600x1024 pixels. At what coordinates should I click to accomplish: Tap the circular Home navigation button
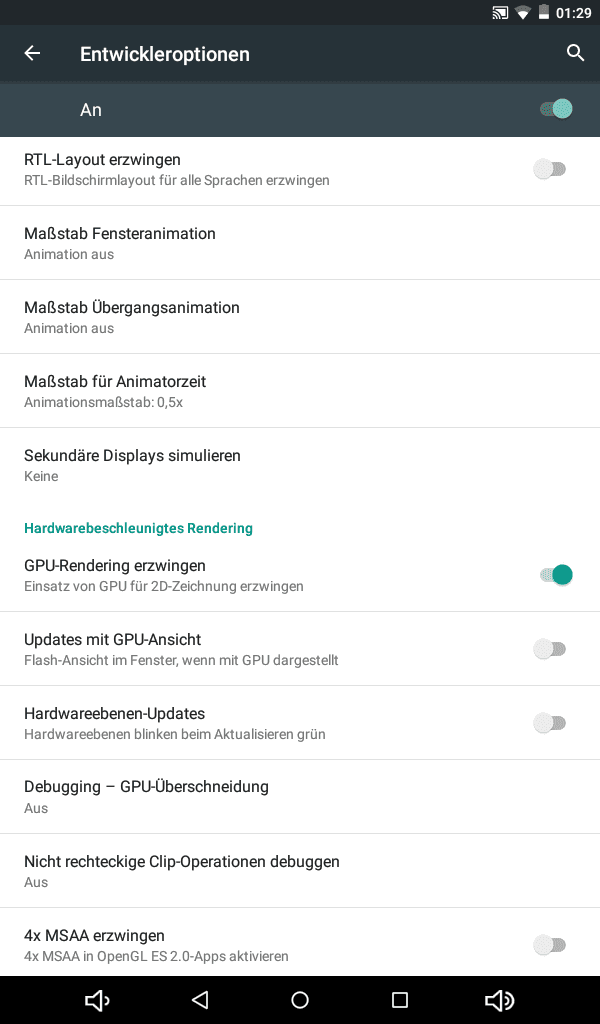pyautogui.click(x=300, y=1000)
